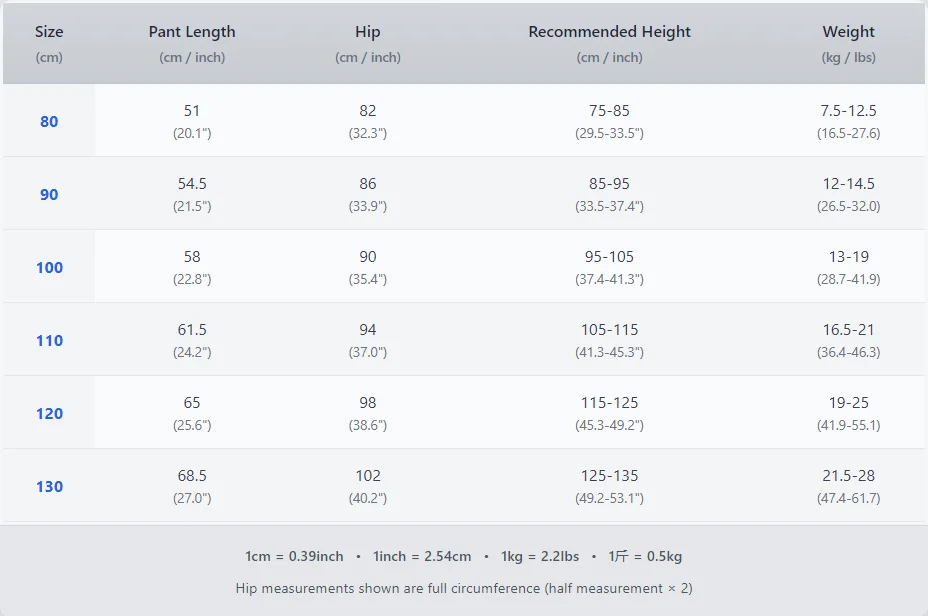Choose size 120 row label
The width and height of the screenshot is (928, 616).
(49, 414)
